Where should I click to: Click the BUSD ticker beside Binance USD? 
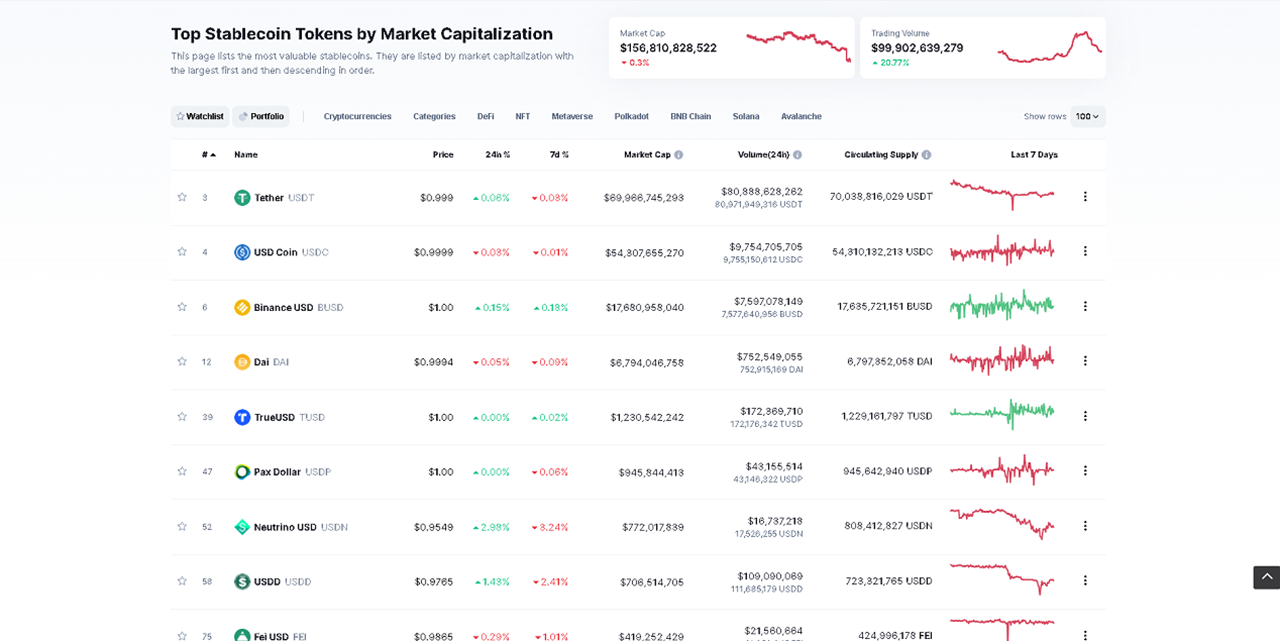tap(330, 308)
